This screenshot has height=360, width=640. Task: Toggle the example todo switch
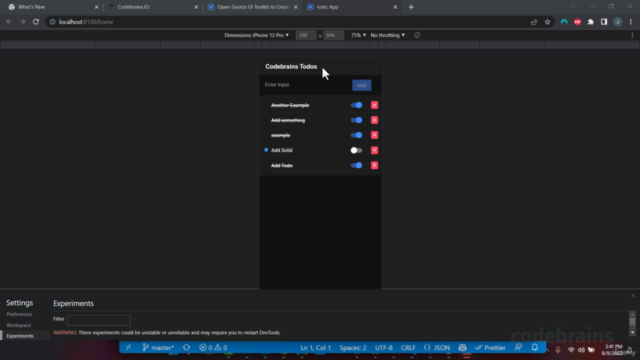pos(356,135)
